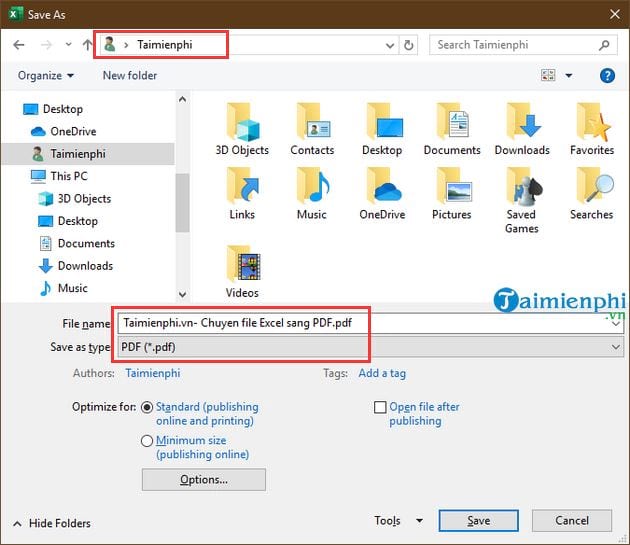Go up one folder level

point(87,45)
